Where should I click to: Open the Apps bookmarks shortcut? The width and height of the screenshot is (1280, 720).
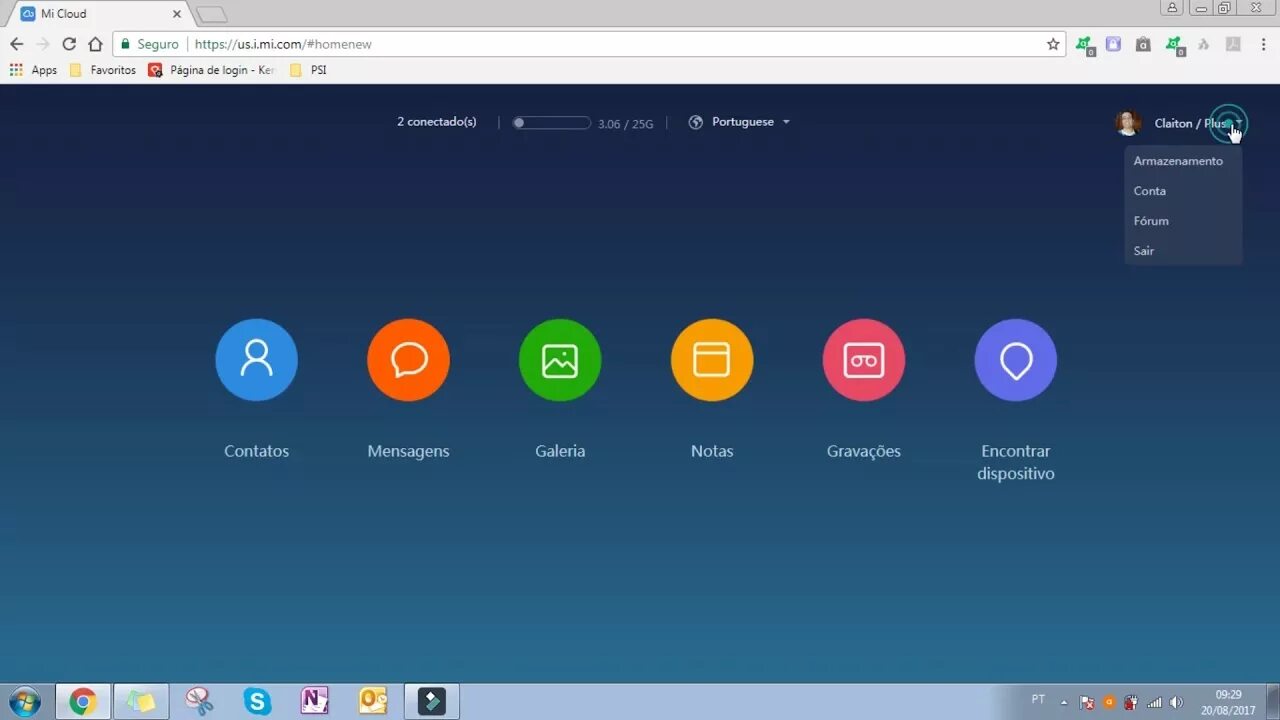click(x=34, y=70)
